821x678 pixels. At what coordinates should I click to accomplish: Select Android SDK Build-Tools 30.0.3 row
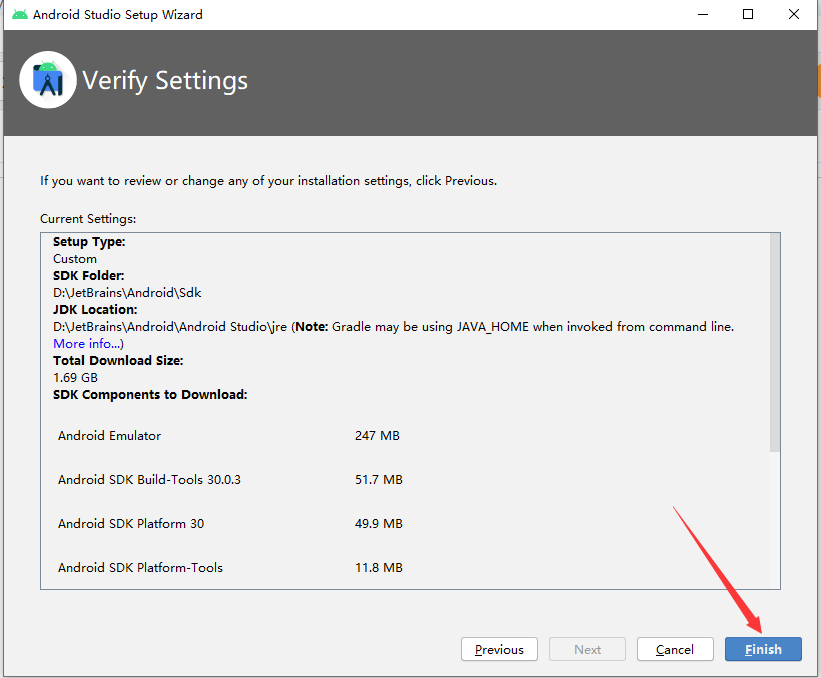click(230, 480)
